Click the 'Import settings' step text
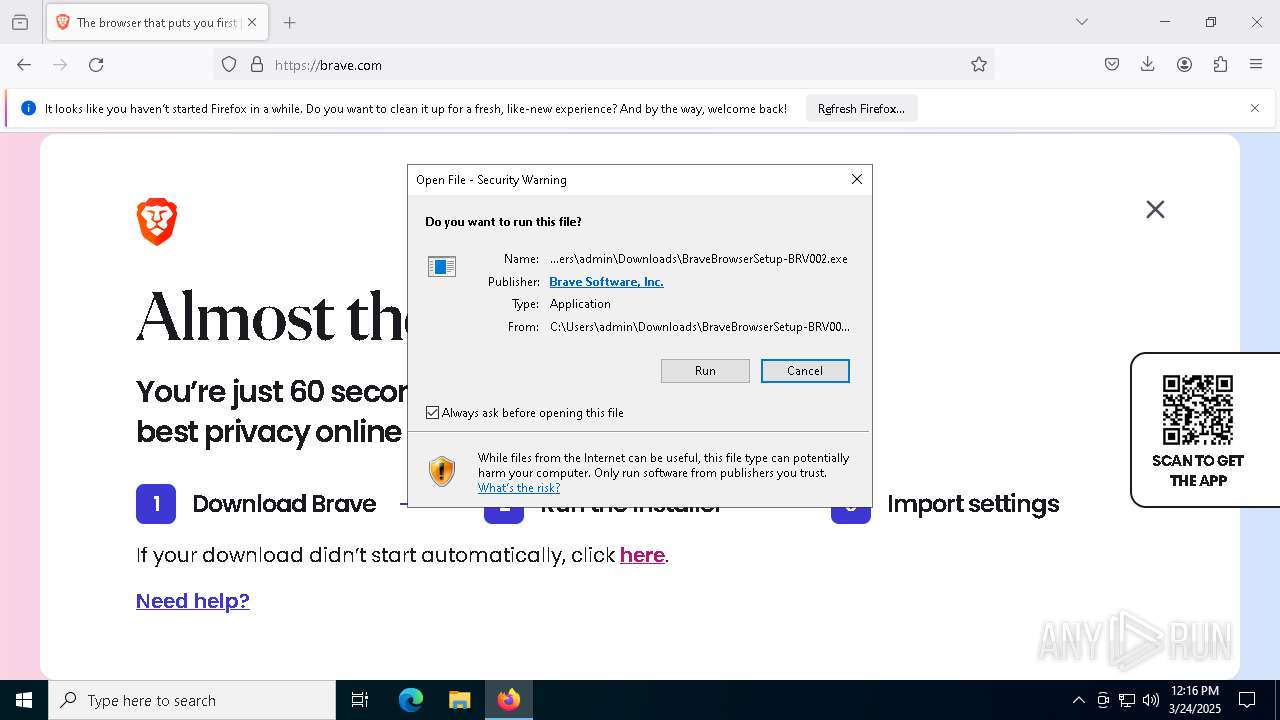 click(x=973, y=504)
